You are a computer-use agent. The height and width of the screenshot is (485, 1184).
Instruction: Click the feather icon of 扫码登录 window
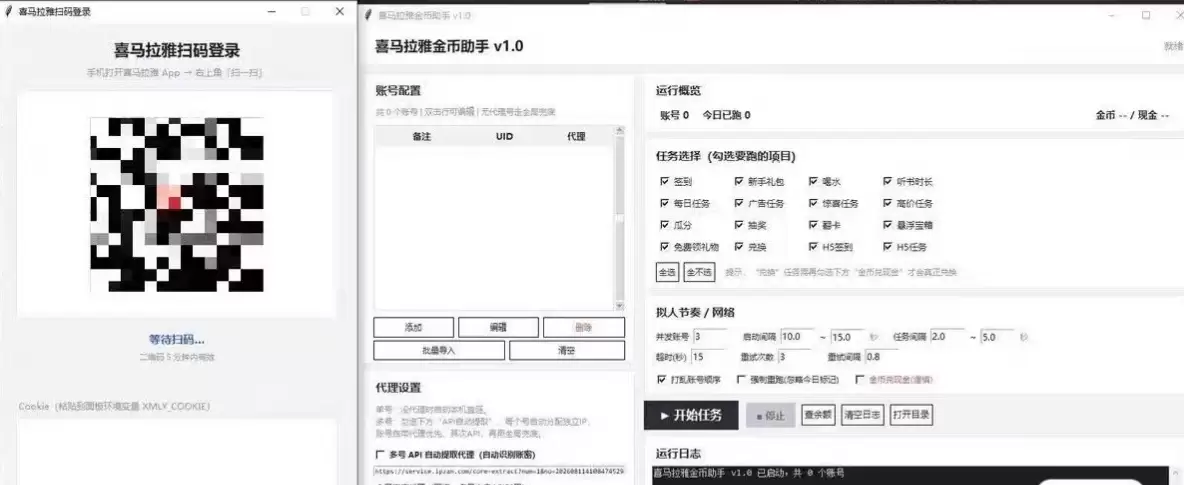pos(8,12)
